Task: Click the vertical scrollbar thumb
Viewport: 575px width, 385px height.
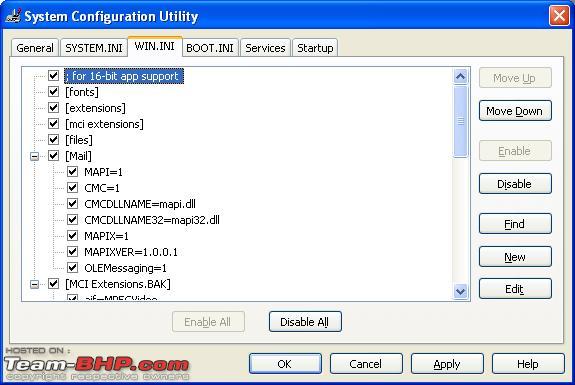Action: tap(460, 121)
